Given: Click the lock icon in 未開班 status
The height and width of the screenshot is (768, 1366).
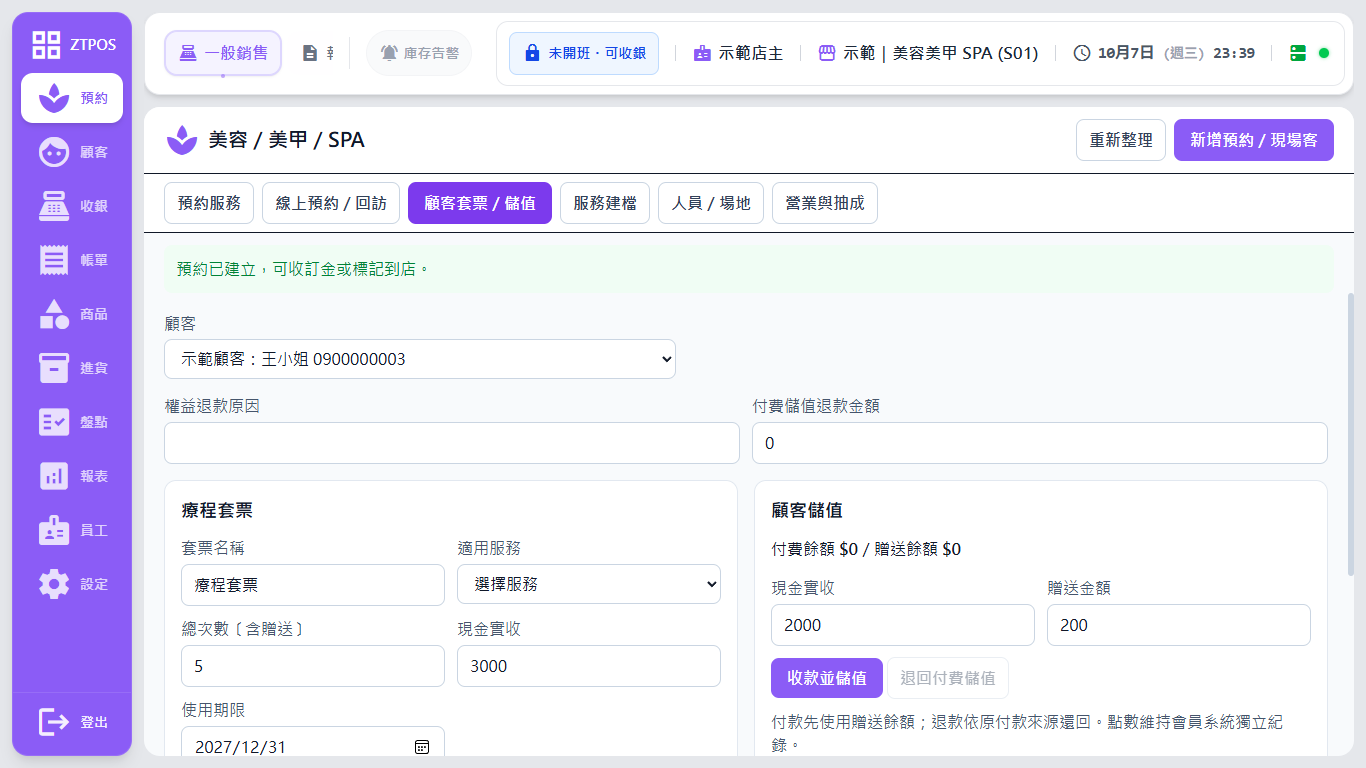Looking at the screenshot, I should pyautogui.click(x=532, y=53).
